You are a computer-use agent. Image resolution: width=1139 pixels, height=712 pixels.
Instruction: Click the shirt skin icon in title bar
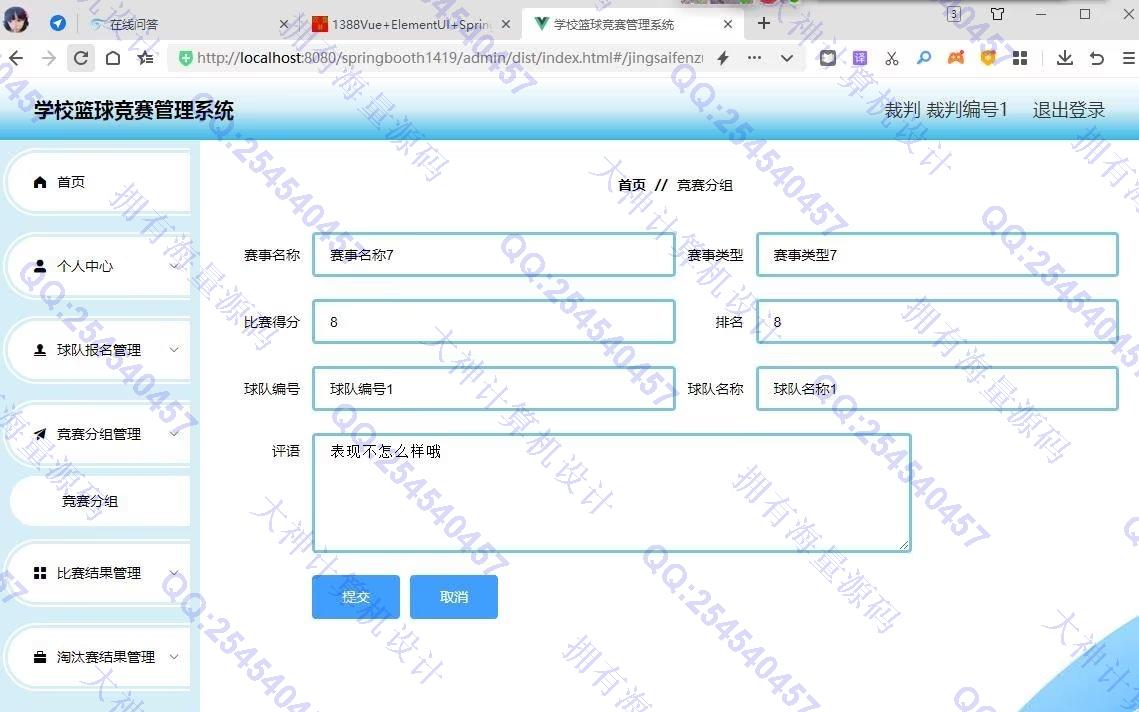pyautogui.click(x=998, y=14)
